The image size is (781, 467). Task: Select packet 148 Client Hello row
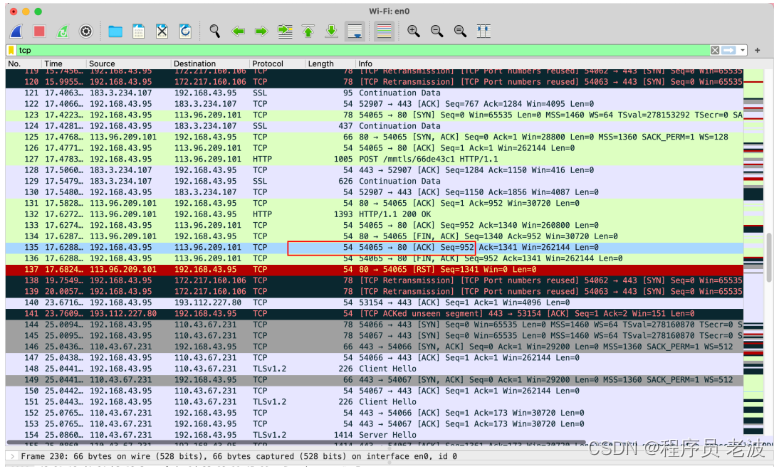click(x=375, y=369)
